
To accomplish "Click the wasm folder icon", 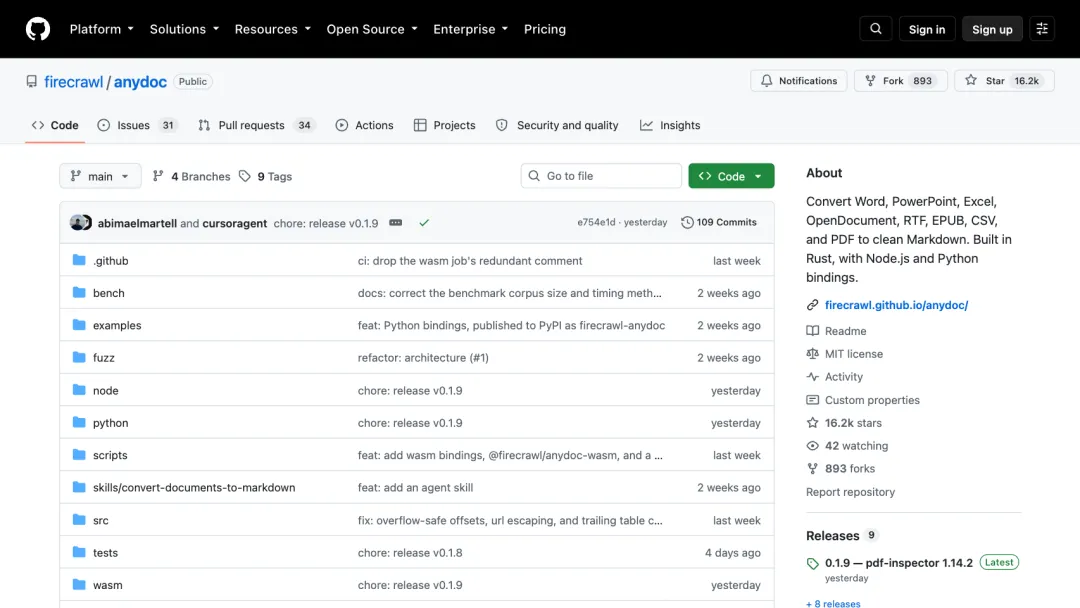I will pyautogui.click(x=79, y=585).
